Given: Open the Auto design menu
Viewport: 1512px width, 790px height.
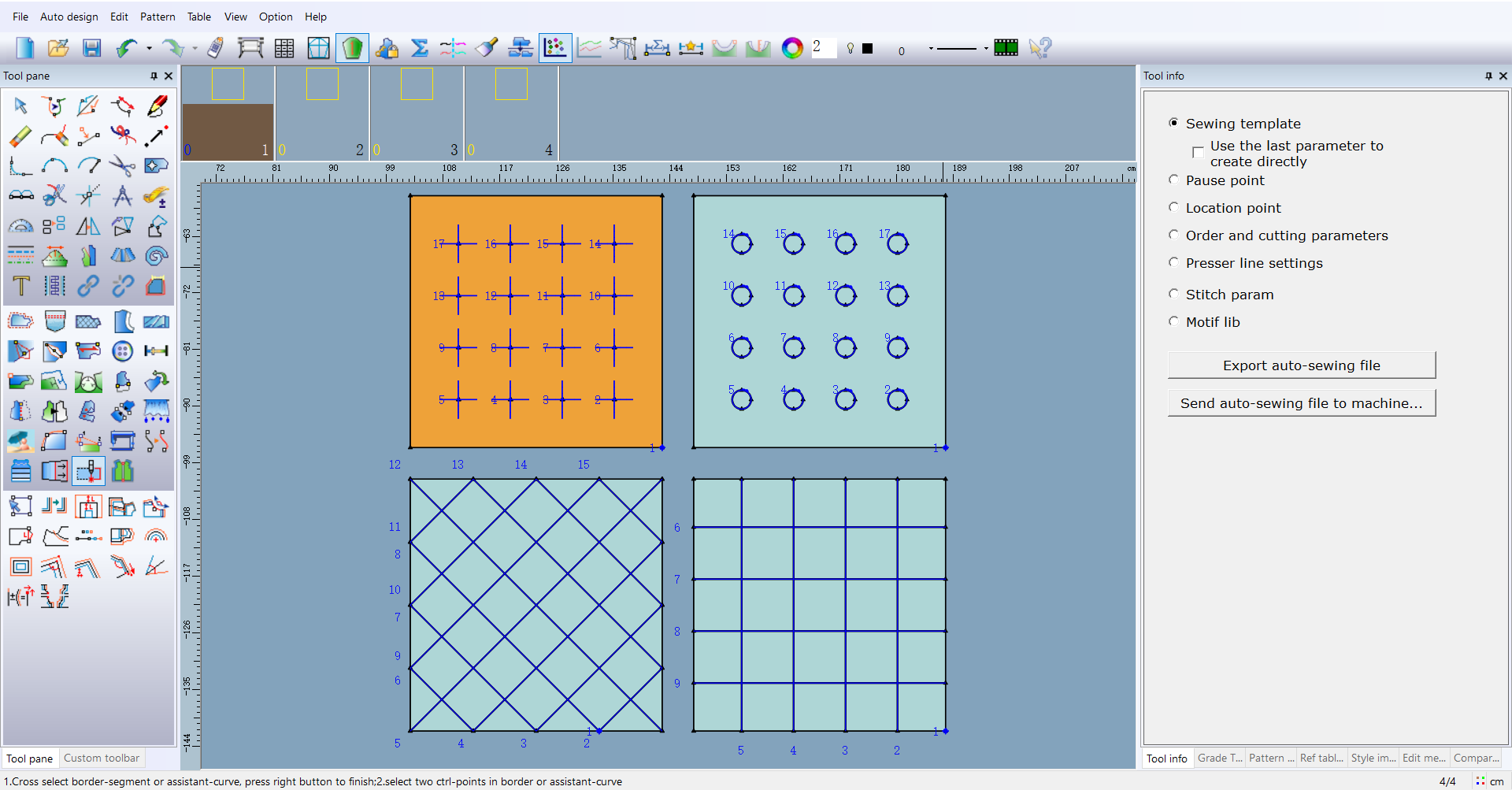Looking at the screenshot, I should coord(69,17).
